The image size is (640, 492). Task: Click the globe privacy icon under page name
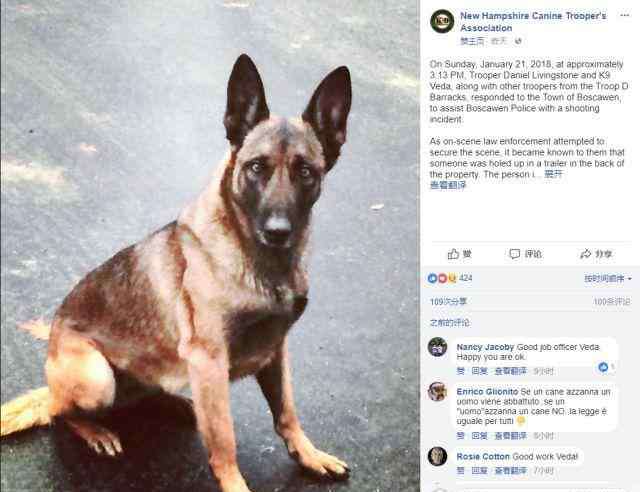pyautogui.click(x=518, y=41)
